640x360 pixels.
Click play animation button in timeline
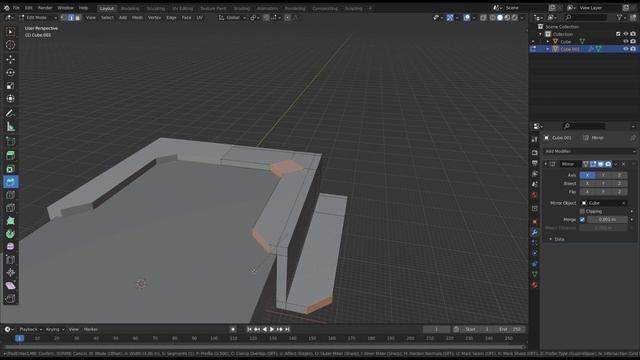coord(272,329)
